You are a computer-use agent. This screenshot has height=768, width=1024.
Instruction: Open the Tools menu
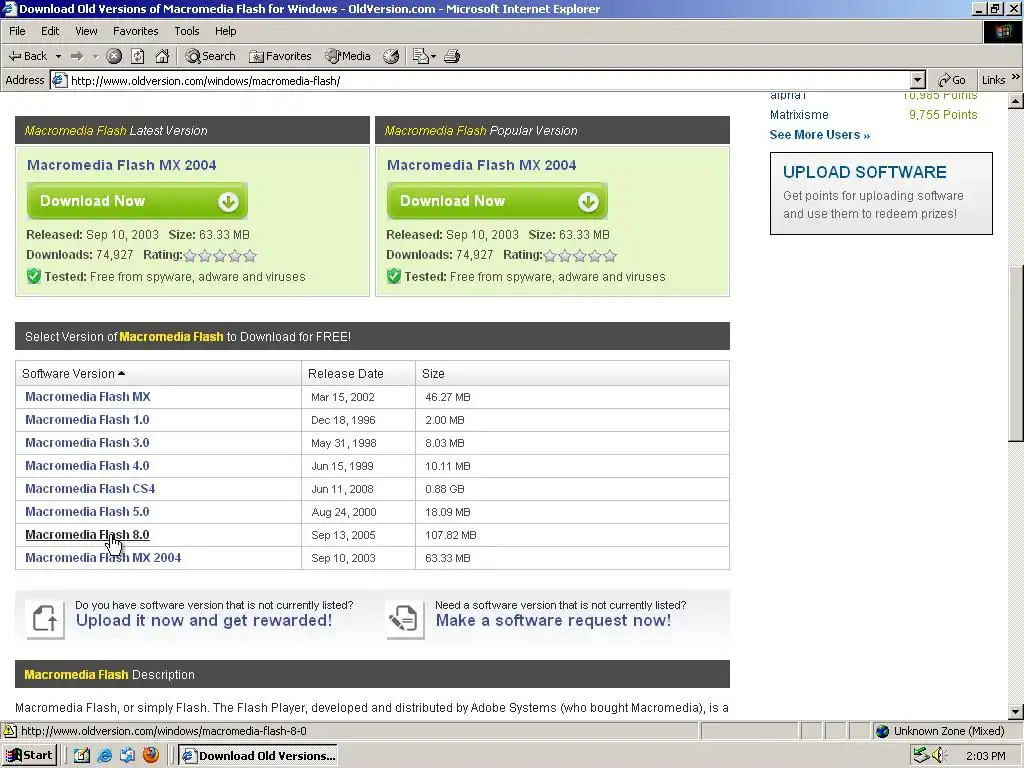click(x=187, y=31)
